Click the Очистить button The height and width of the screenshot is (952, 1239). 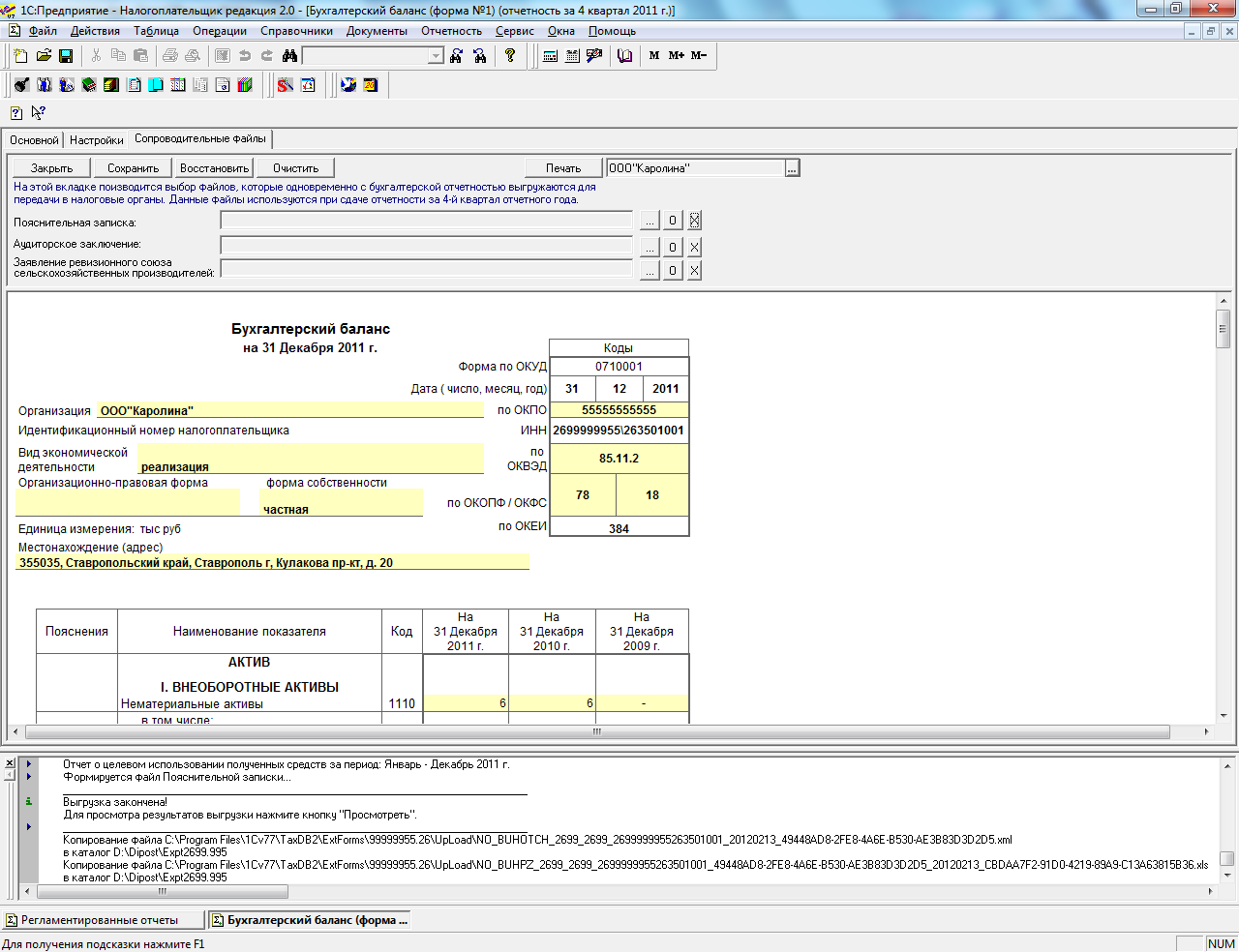295,168
